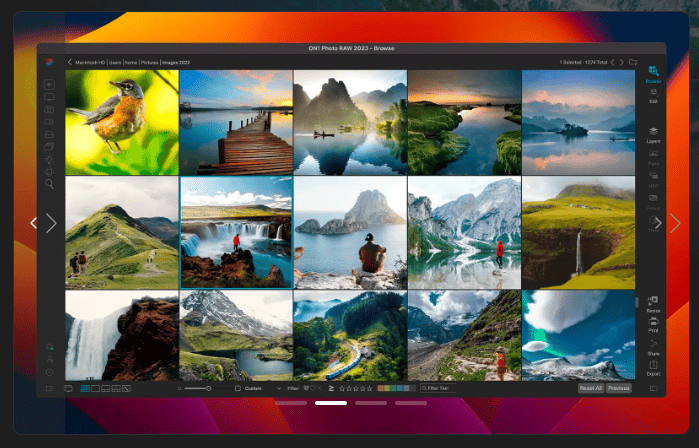Go to previous image with top-right left chevron

[x=613, y=62]
